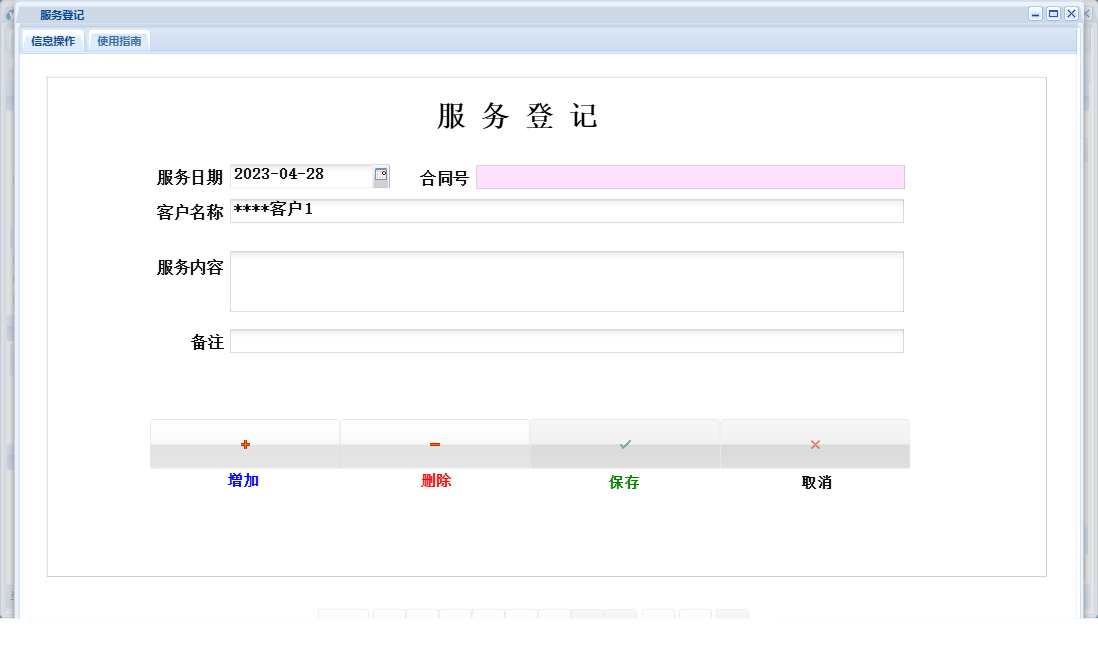Click the 增加 link to add a record
The height and width of the screenshot is (655, 1098).
(245, 480)
